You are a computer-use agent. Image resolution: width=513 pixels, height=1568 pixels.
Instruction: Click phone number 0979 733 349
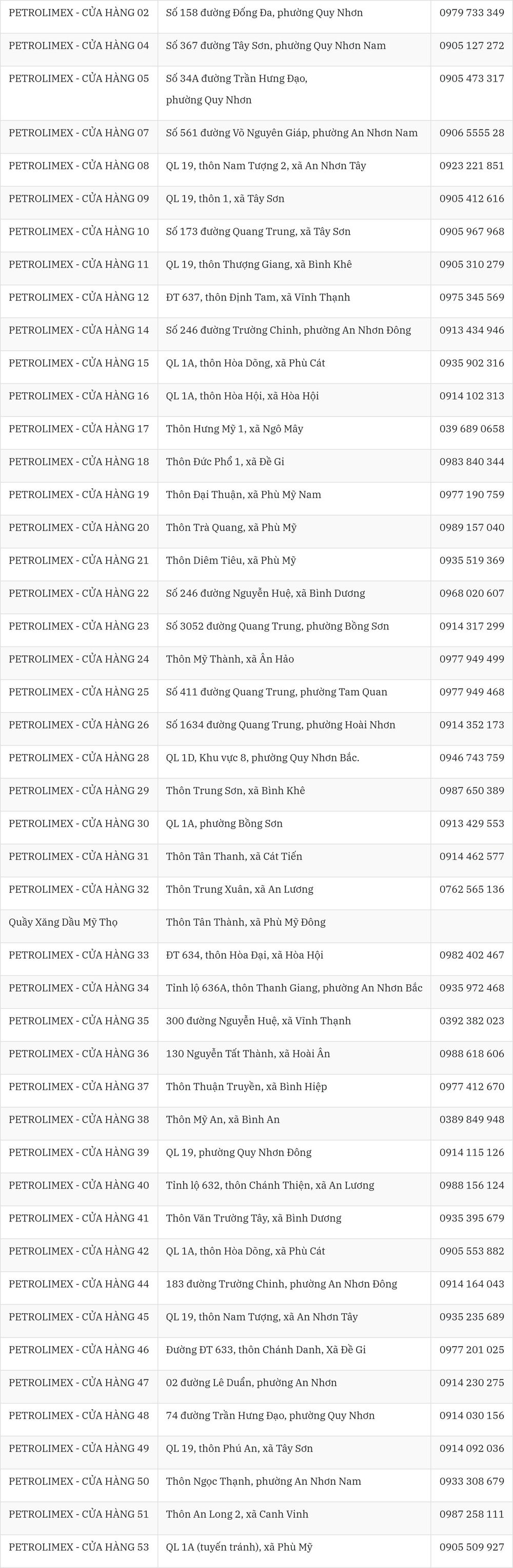click(x=471, y=13)
